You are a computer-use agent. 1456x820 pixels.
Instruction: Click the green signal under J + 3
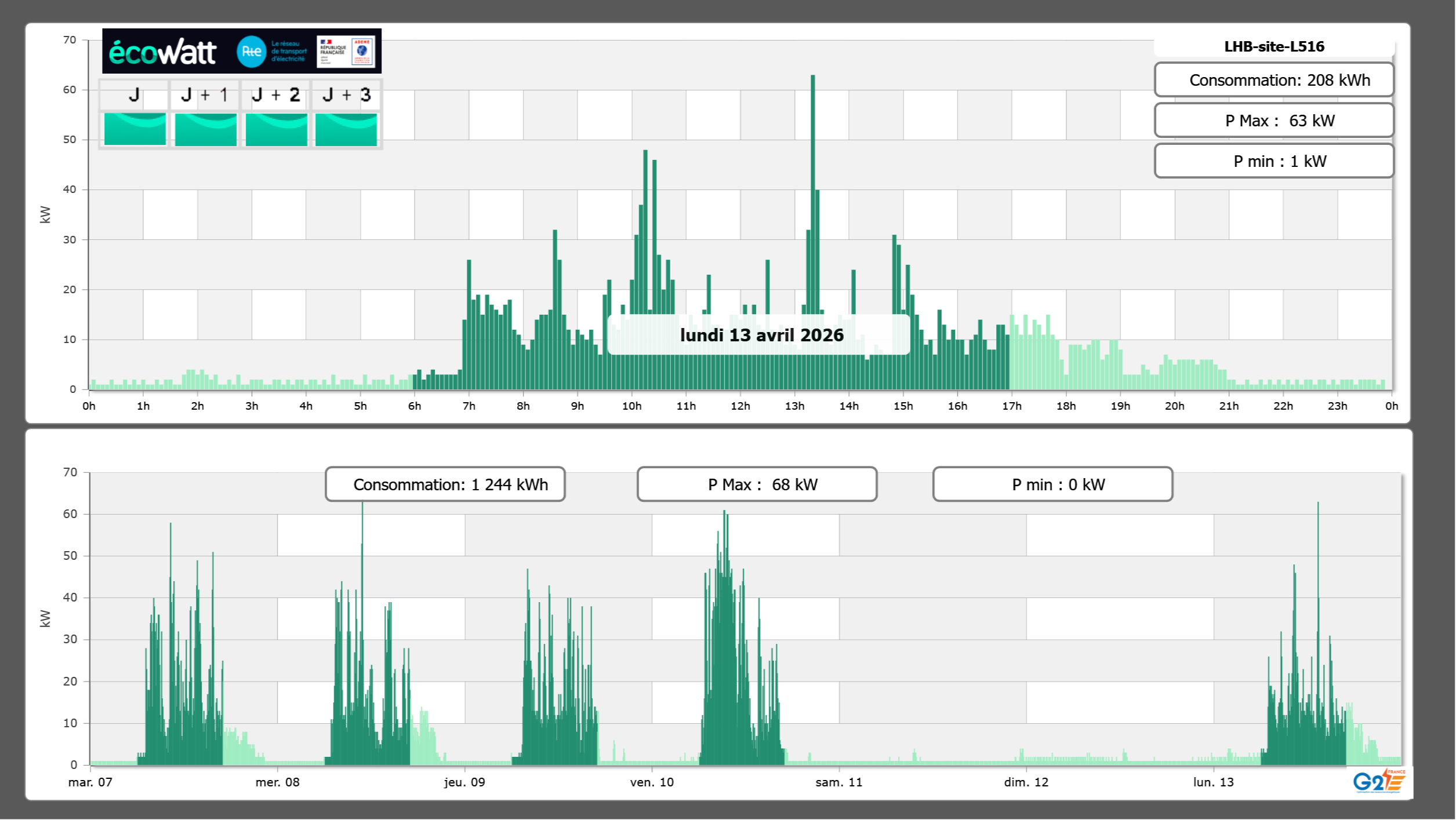tap(346, 129)
